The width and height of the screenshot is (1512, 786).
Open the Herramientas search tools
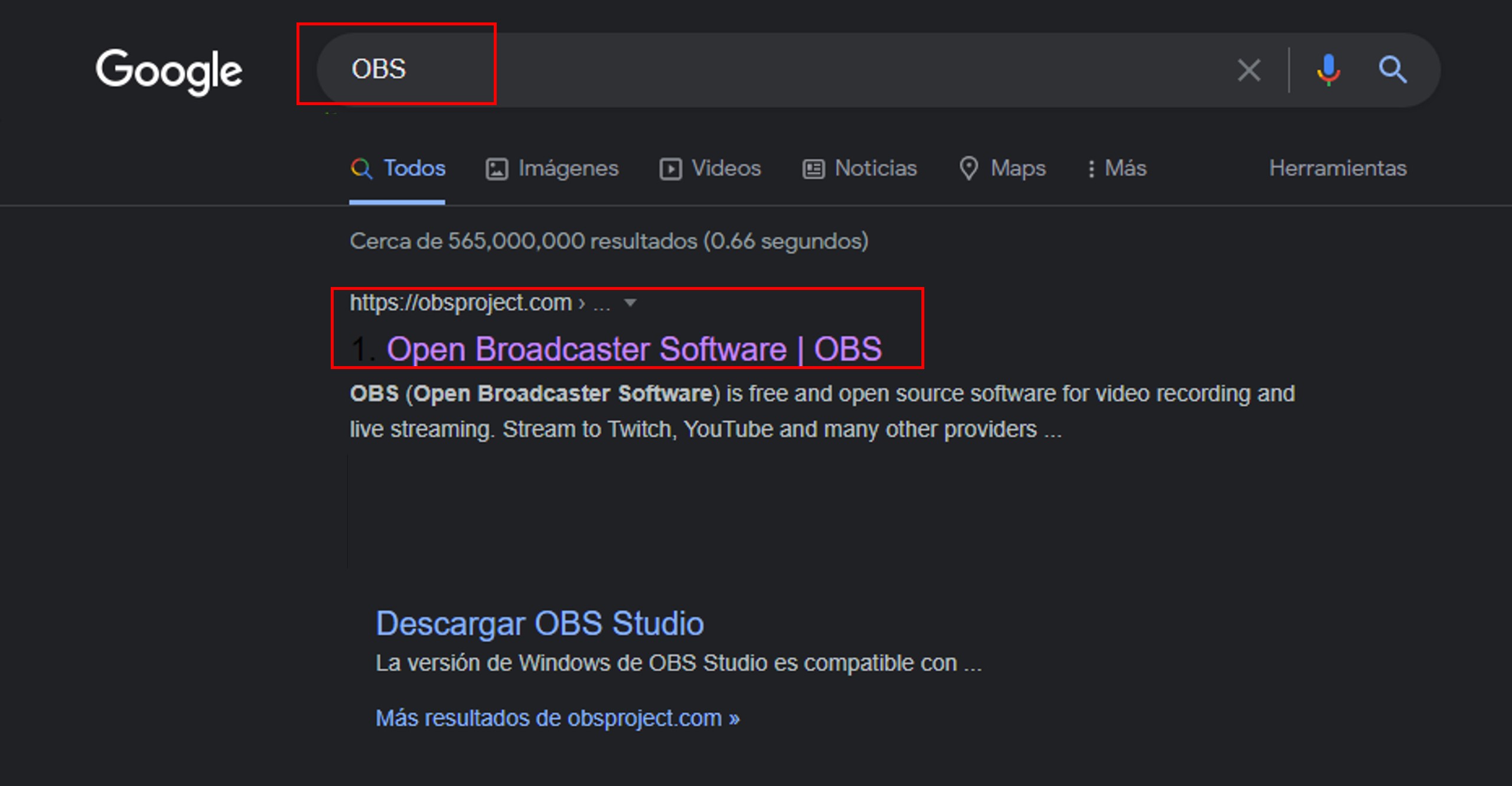pos(1338,168)
